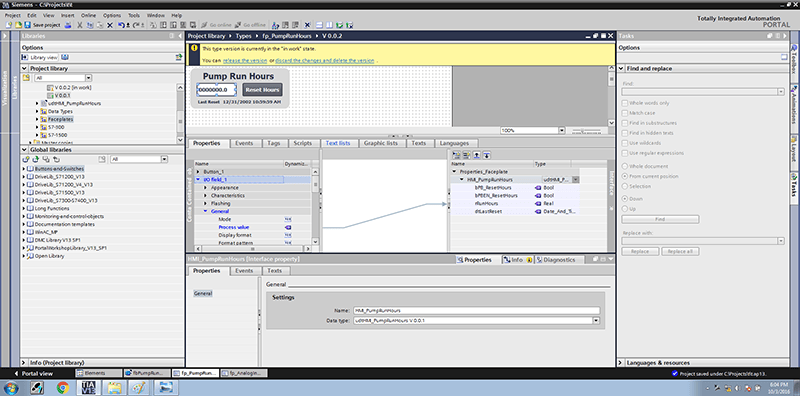Enable the Use wildcards checkbox
This screenshot has height=396, width=800.
point(624,143)
